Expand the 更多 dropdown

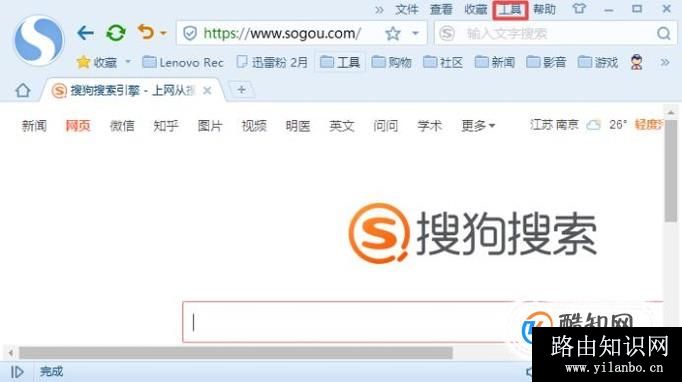(478, 126)
